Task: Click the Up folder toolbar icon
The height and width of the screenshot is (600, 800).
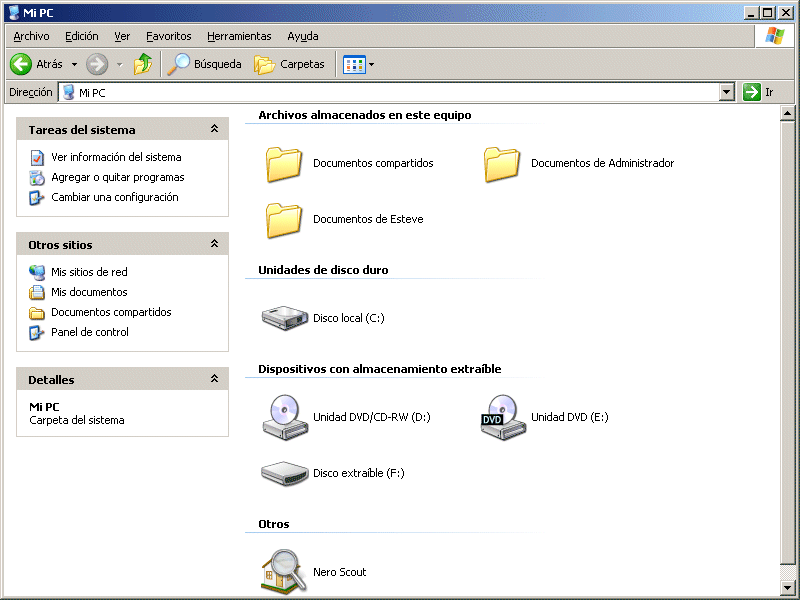Action: tap(143, 64)
